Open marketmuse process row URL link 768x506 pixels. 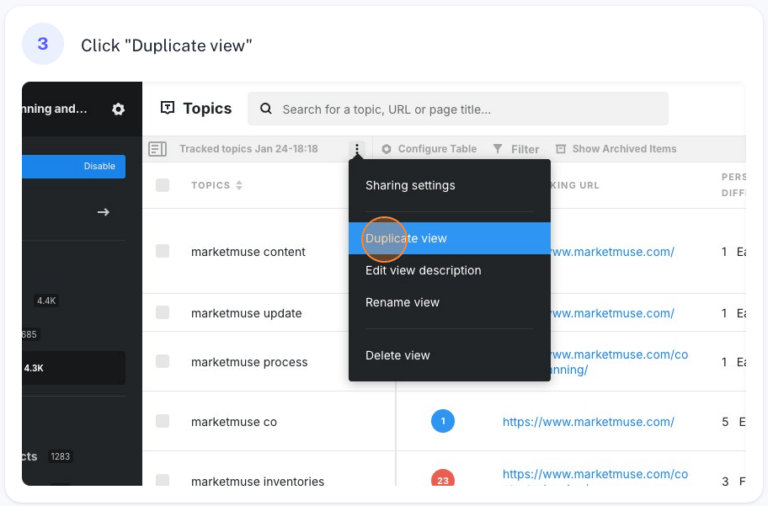pos(619,362)
